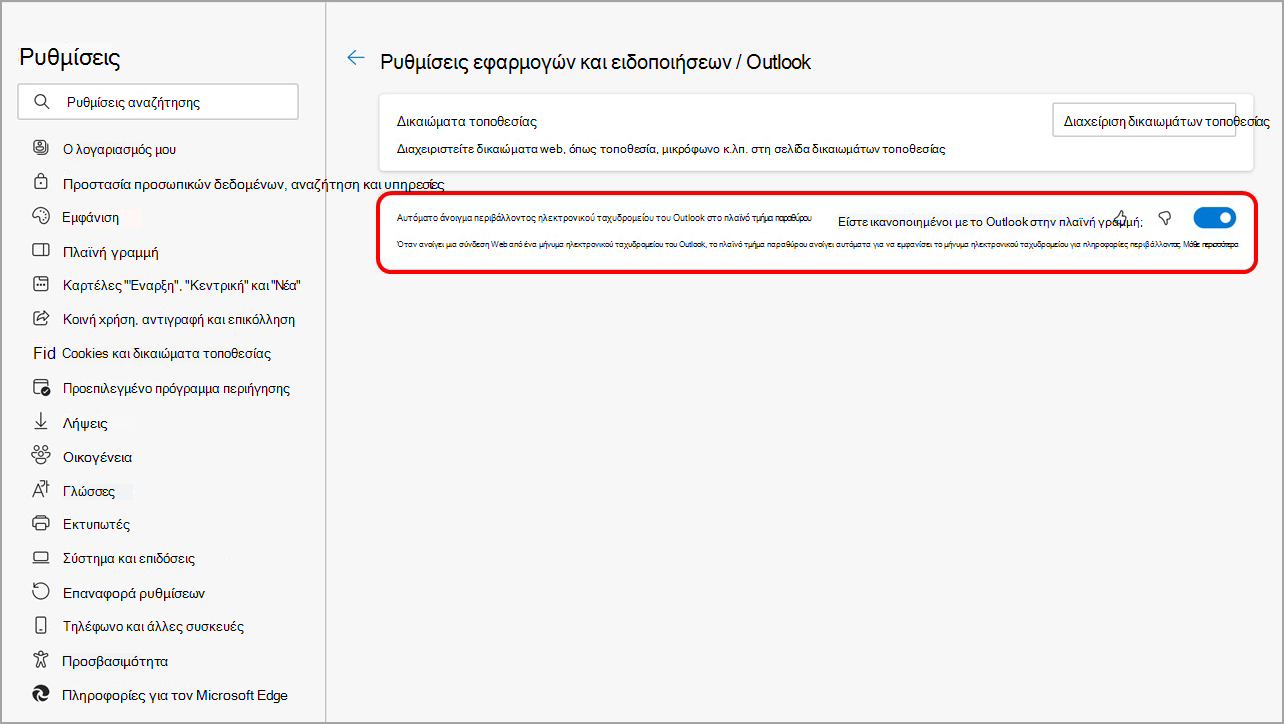Image resolution: width=1284 pixels, height=724 pixels.
Task: Click the Αυτόματο άνοιγμα περιβάλλοντος setting label
Action: 604,217
